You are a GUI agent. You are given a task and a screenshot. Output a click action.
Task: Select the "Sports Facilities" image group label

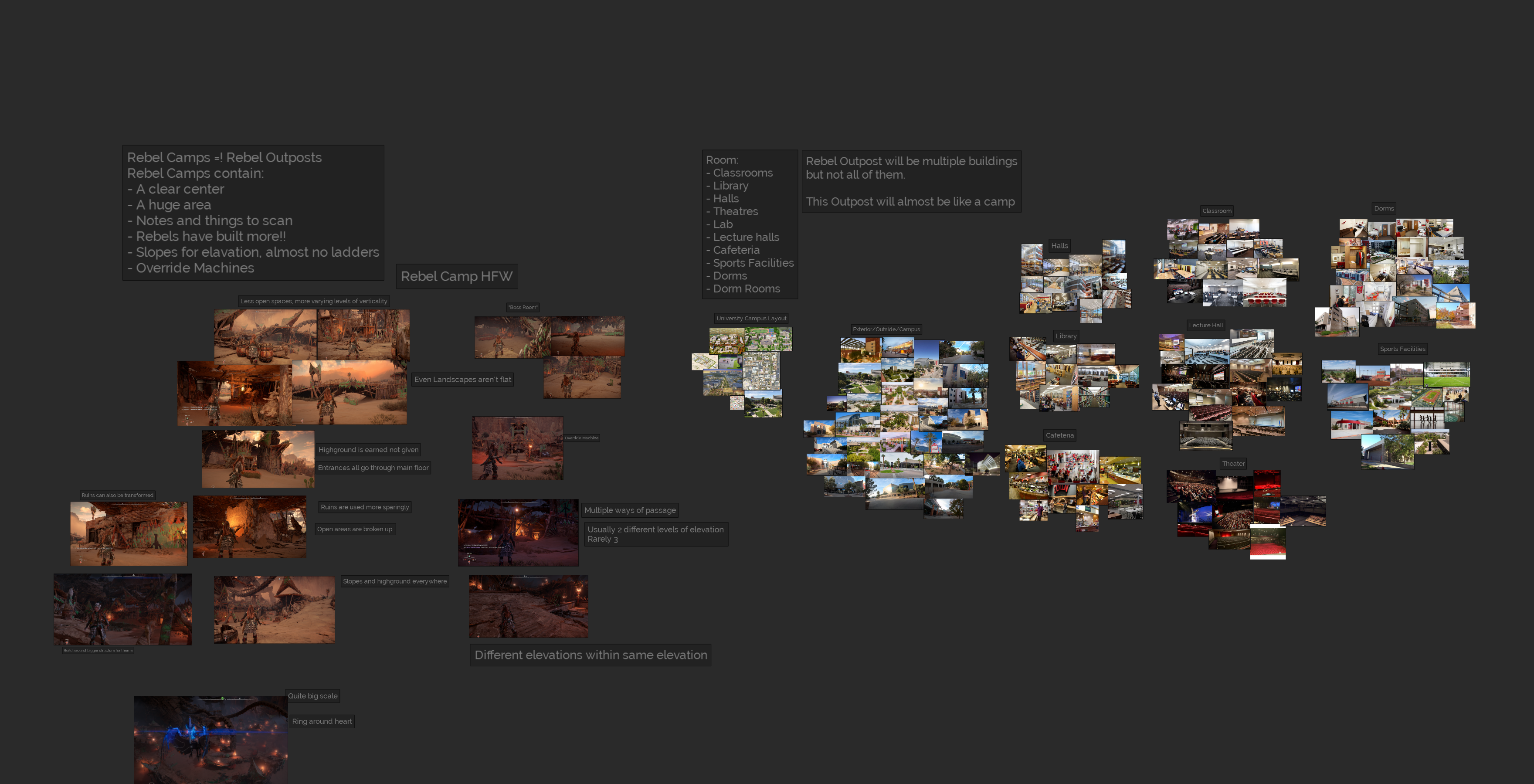[1402, 349]
